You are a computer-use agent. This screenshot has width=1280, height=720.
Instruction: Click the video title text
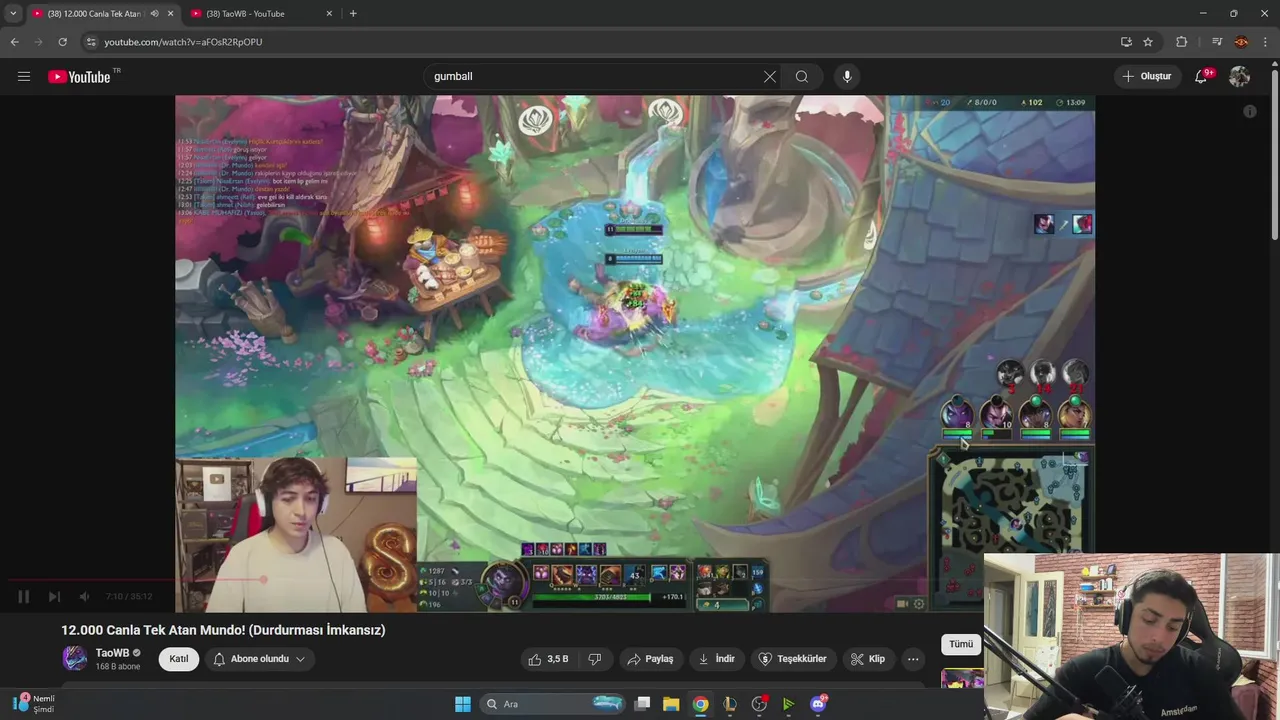tap(223, 630)
